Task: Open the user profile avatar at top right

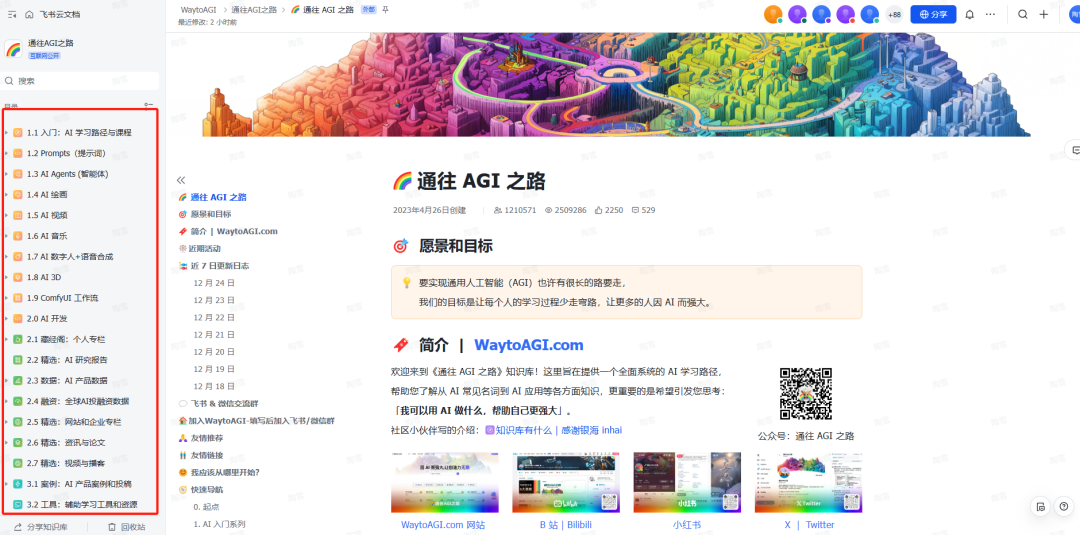Action: [x=1073, y=14]
